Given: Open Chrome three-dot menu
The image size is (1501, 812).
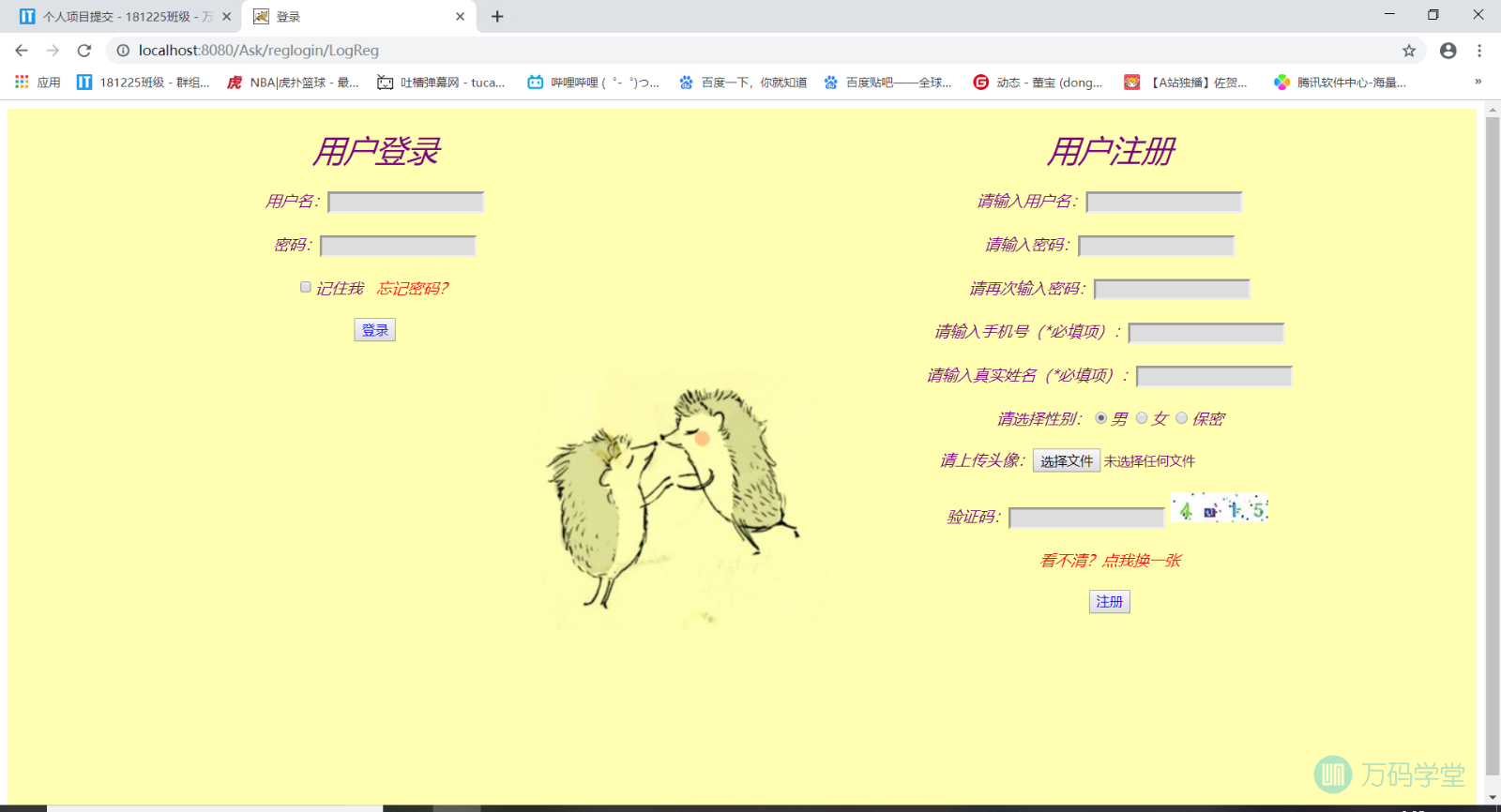Looking at the screenshot, I should click(x=1479, y=51).
